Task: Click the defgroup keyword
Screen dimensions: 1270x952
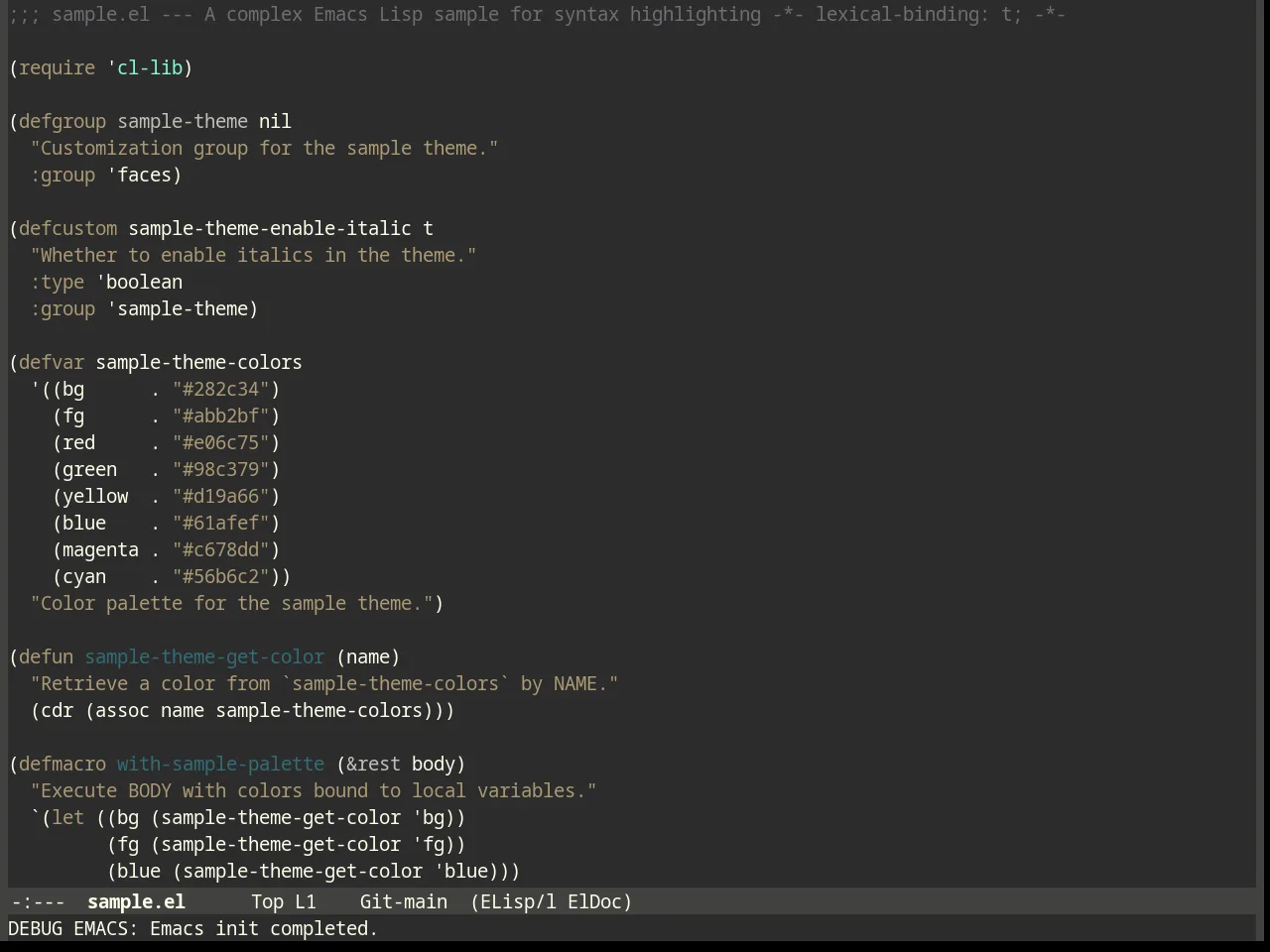Action: [x=63, y=121]
